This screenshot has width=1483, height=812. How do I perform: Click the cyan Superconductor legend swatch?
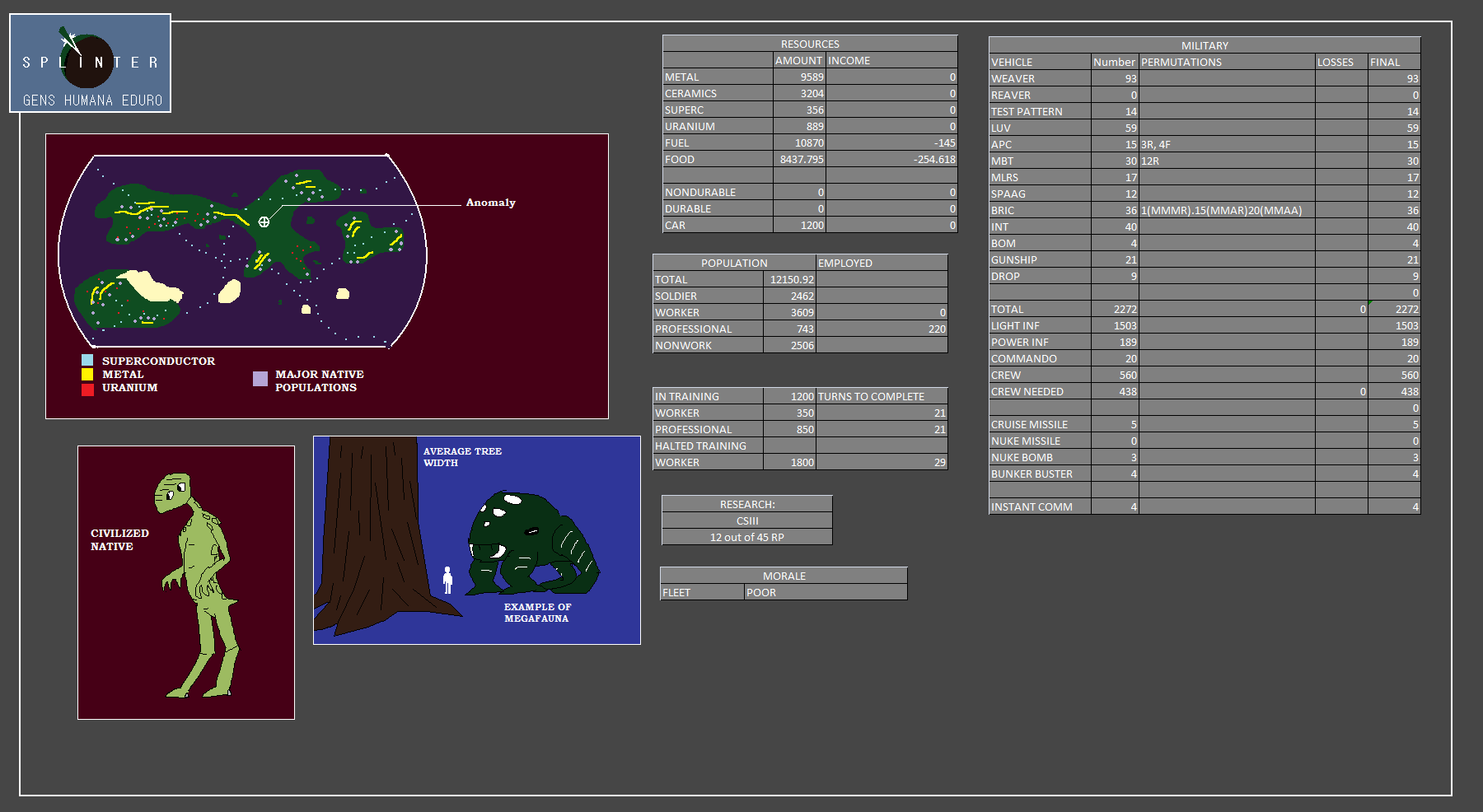point(87,361)
